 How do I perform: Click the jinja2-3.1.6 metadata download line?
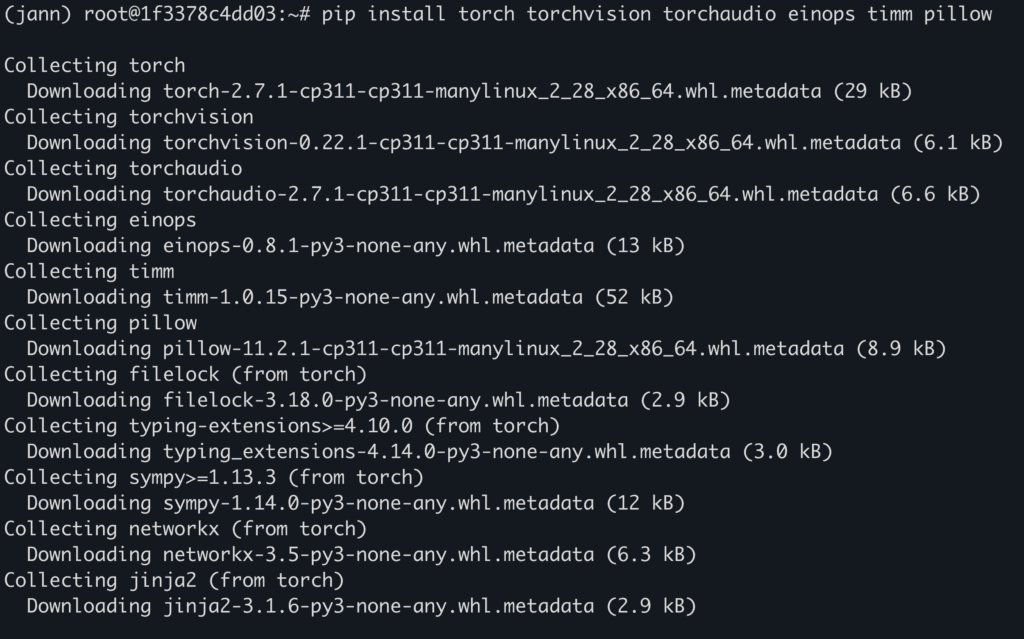tap(361, 606)
